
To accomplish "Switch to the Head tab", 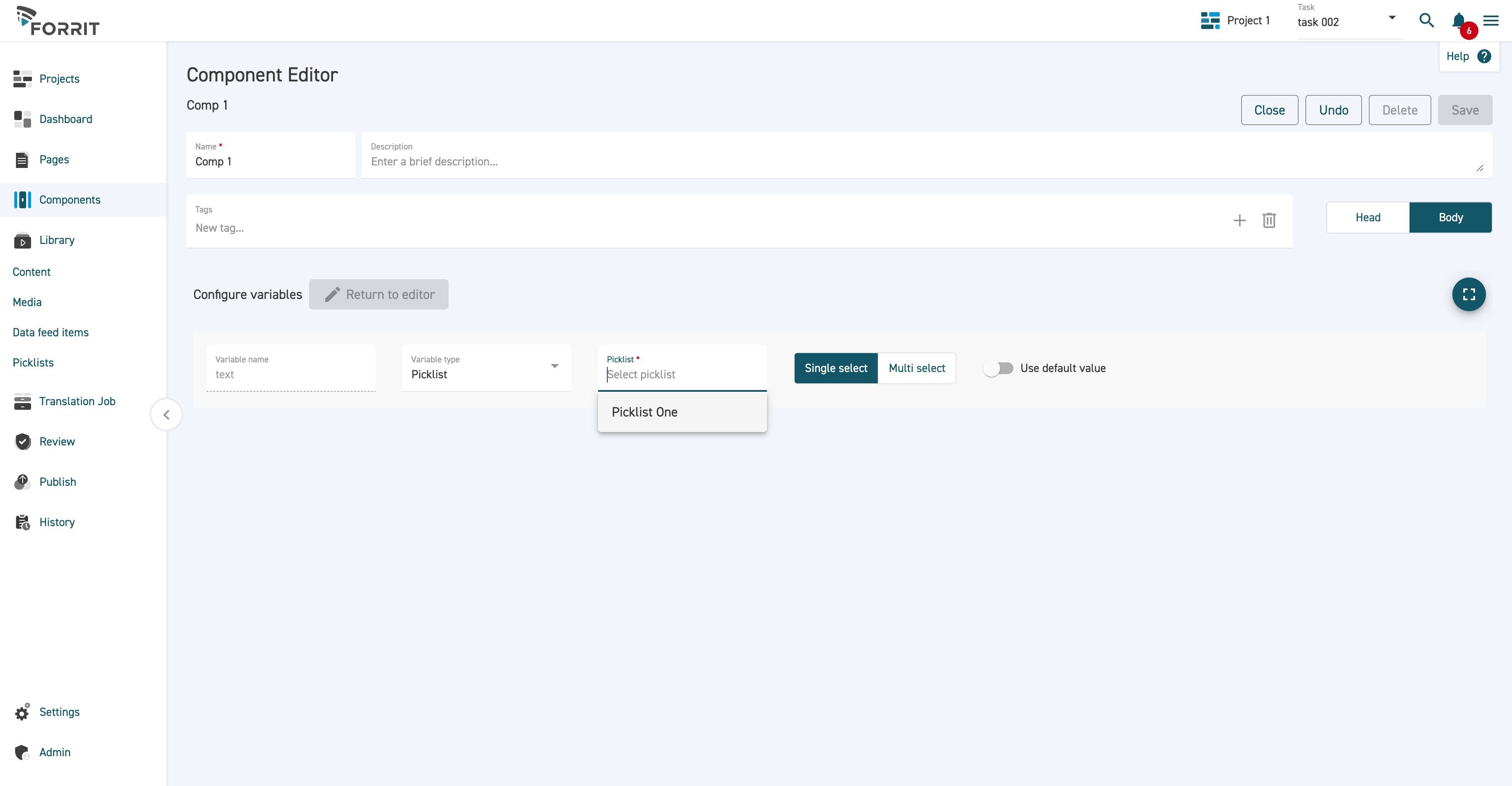I will [x=1368, y=217].
